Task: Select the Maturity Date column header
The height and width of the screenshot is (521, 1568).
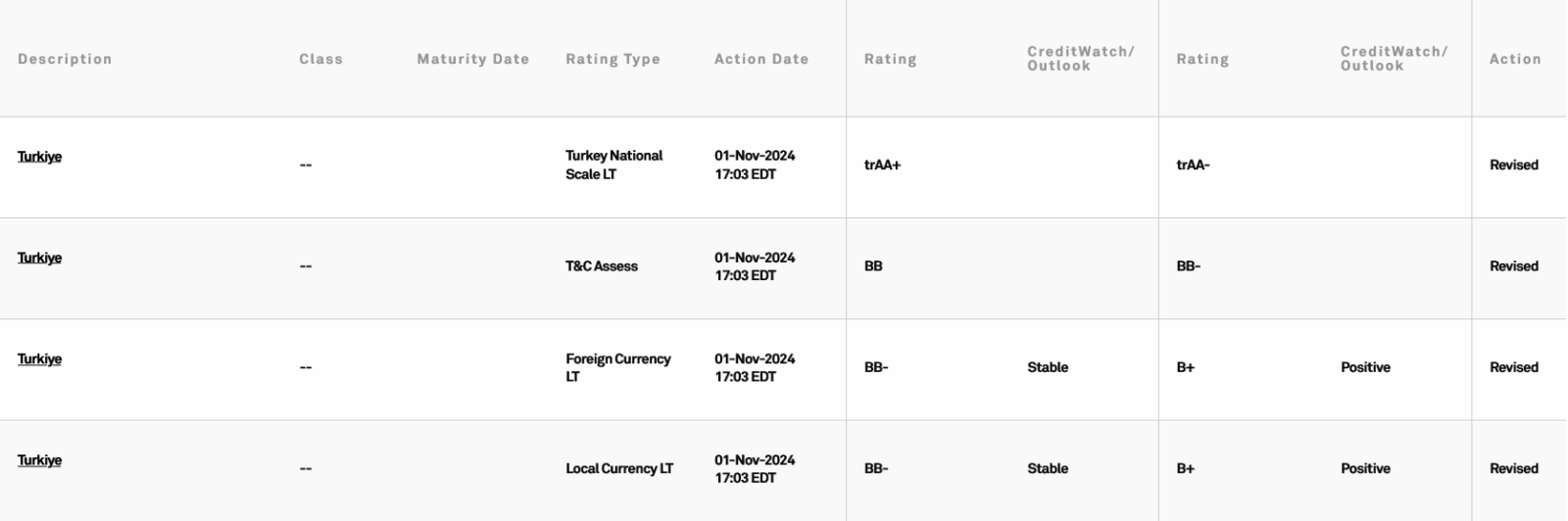Action: (472, 59)
